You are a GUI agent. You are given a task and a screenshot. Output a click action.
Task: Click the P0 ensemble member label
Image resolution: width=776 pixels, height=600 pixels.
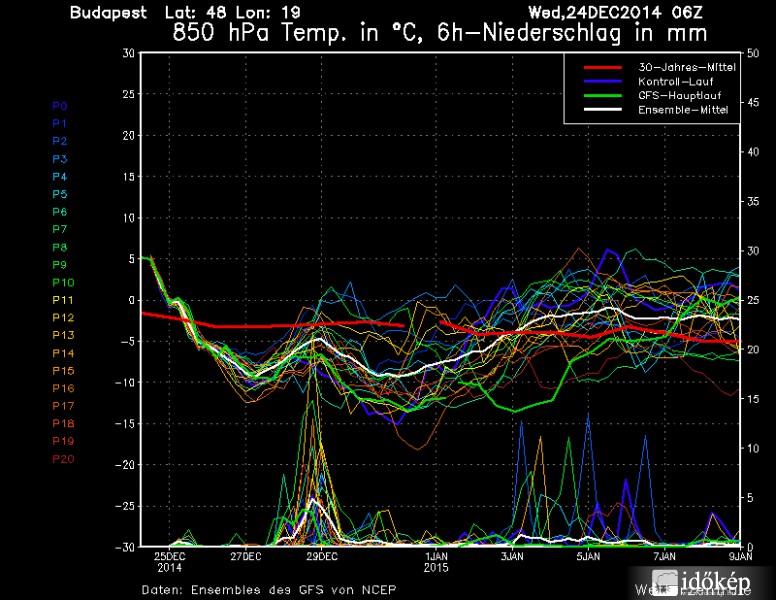(60, 106)
